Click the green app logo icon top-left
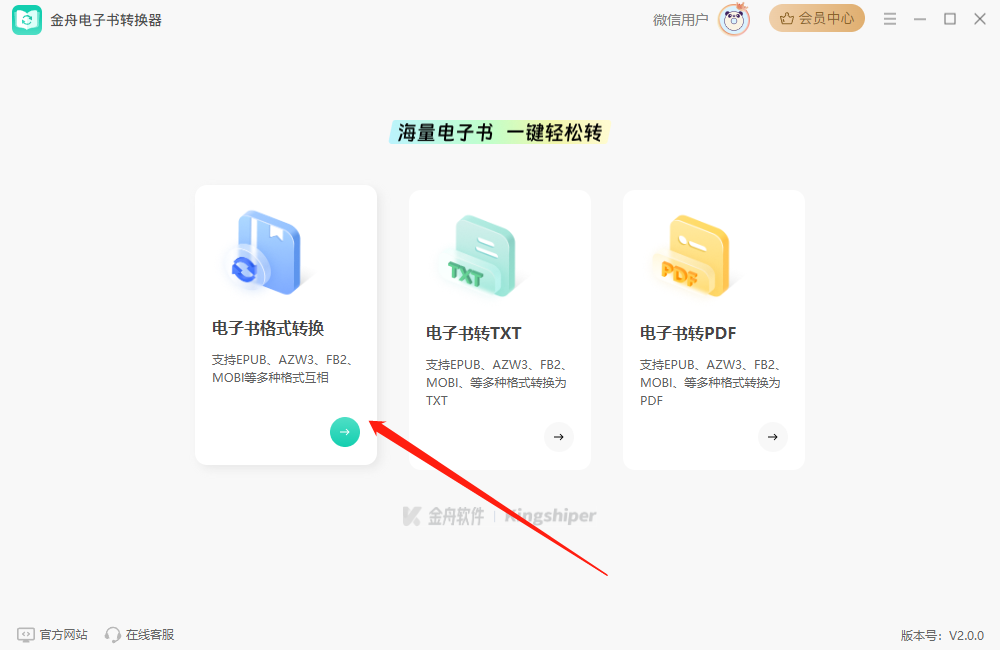This screenshot has height=650, width=1000. click(27, 18)
